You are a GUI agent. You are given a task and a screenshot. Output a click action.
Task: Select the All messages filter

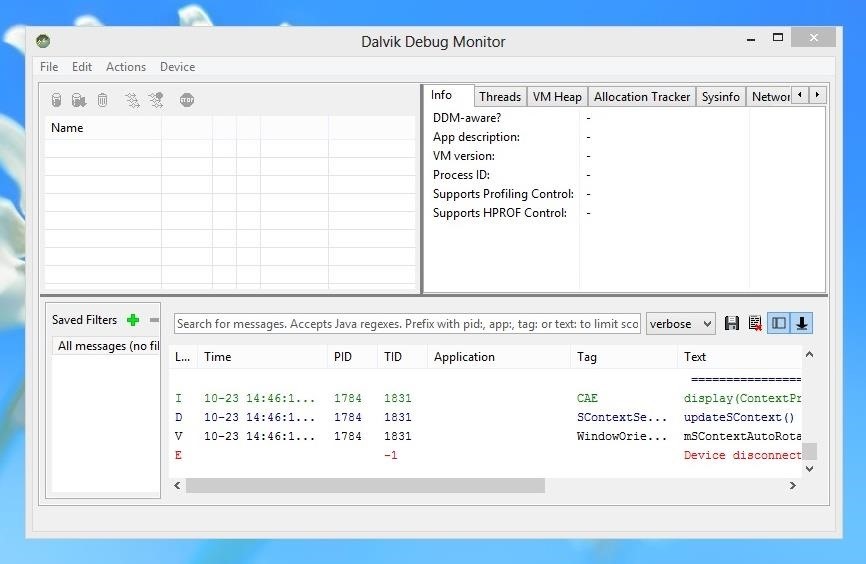(x=107, y=346)
